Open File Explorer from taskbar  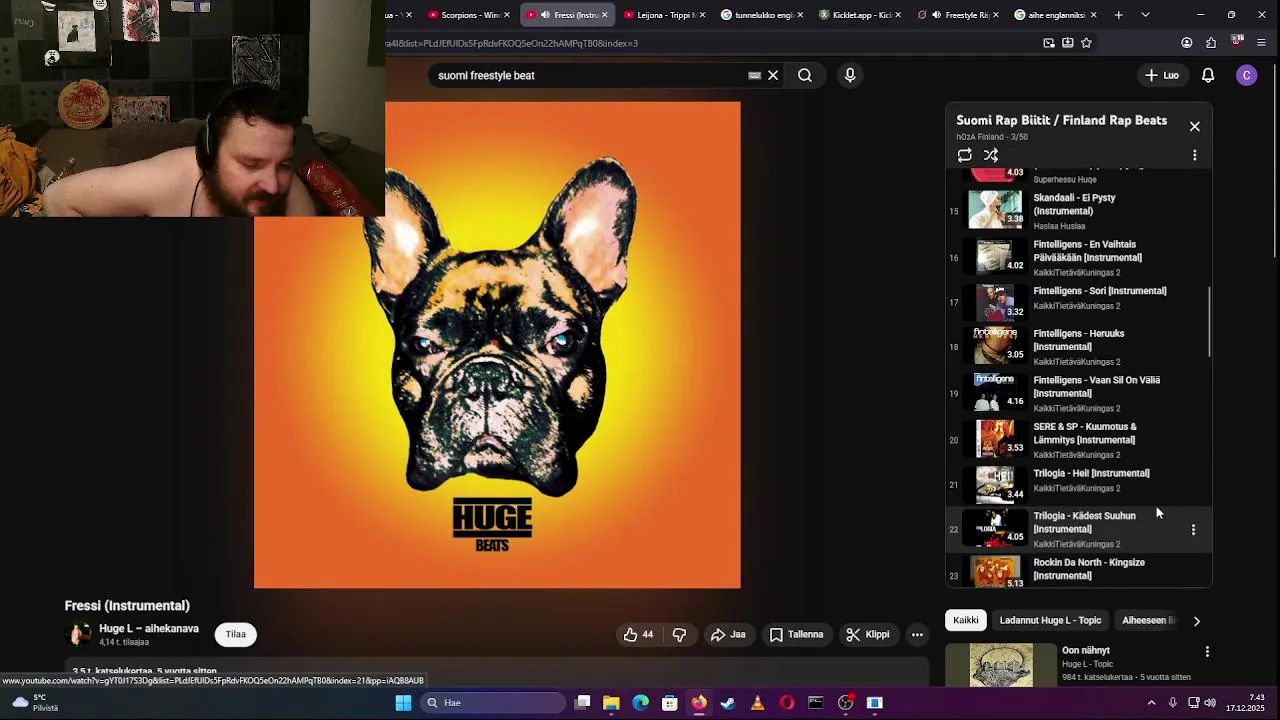coord(611,703)
